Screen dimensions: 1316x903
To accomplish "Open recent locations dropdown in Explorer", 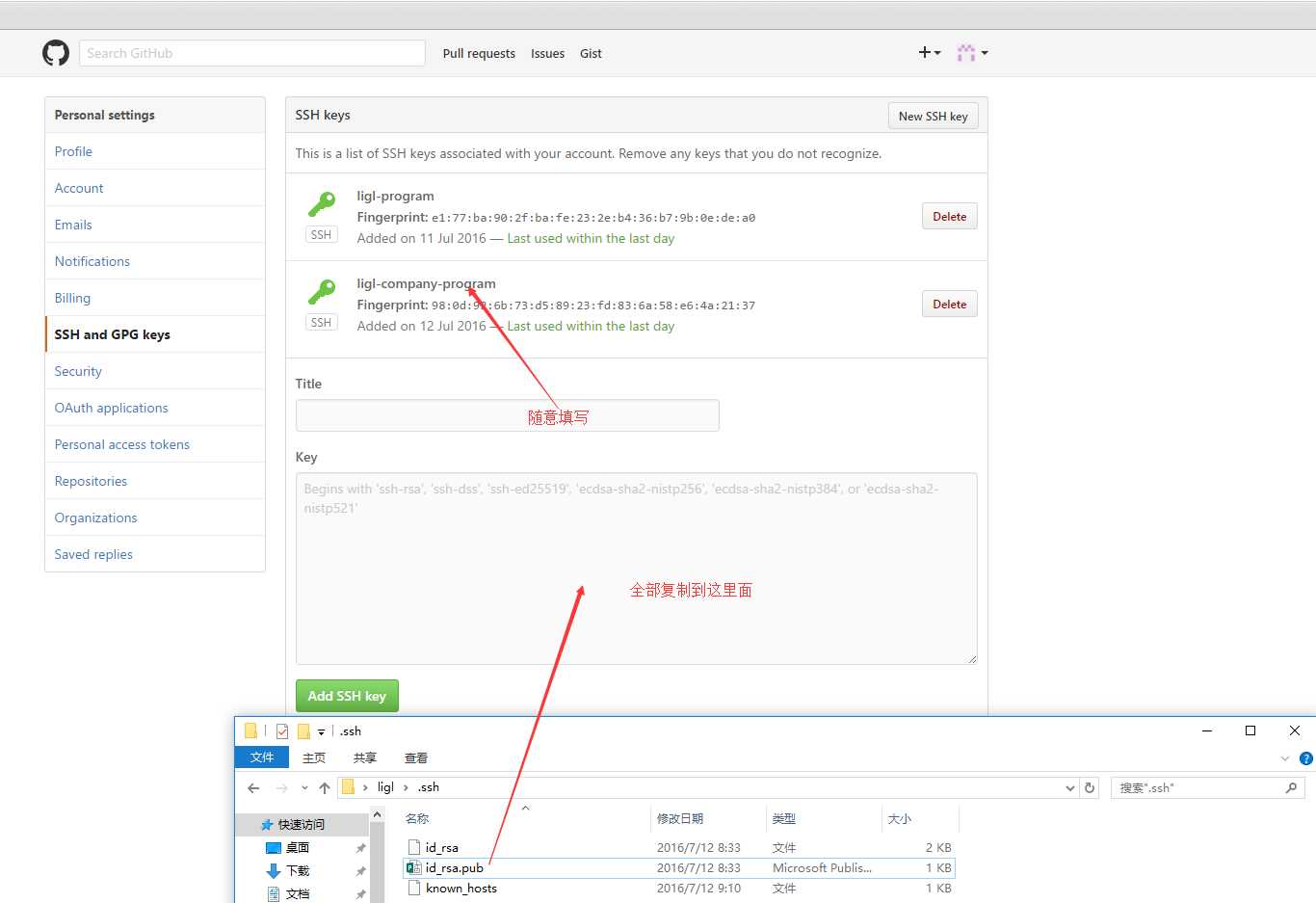I will pos(304,788).
